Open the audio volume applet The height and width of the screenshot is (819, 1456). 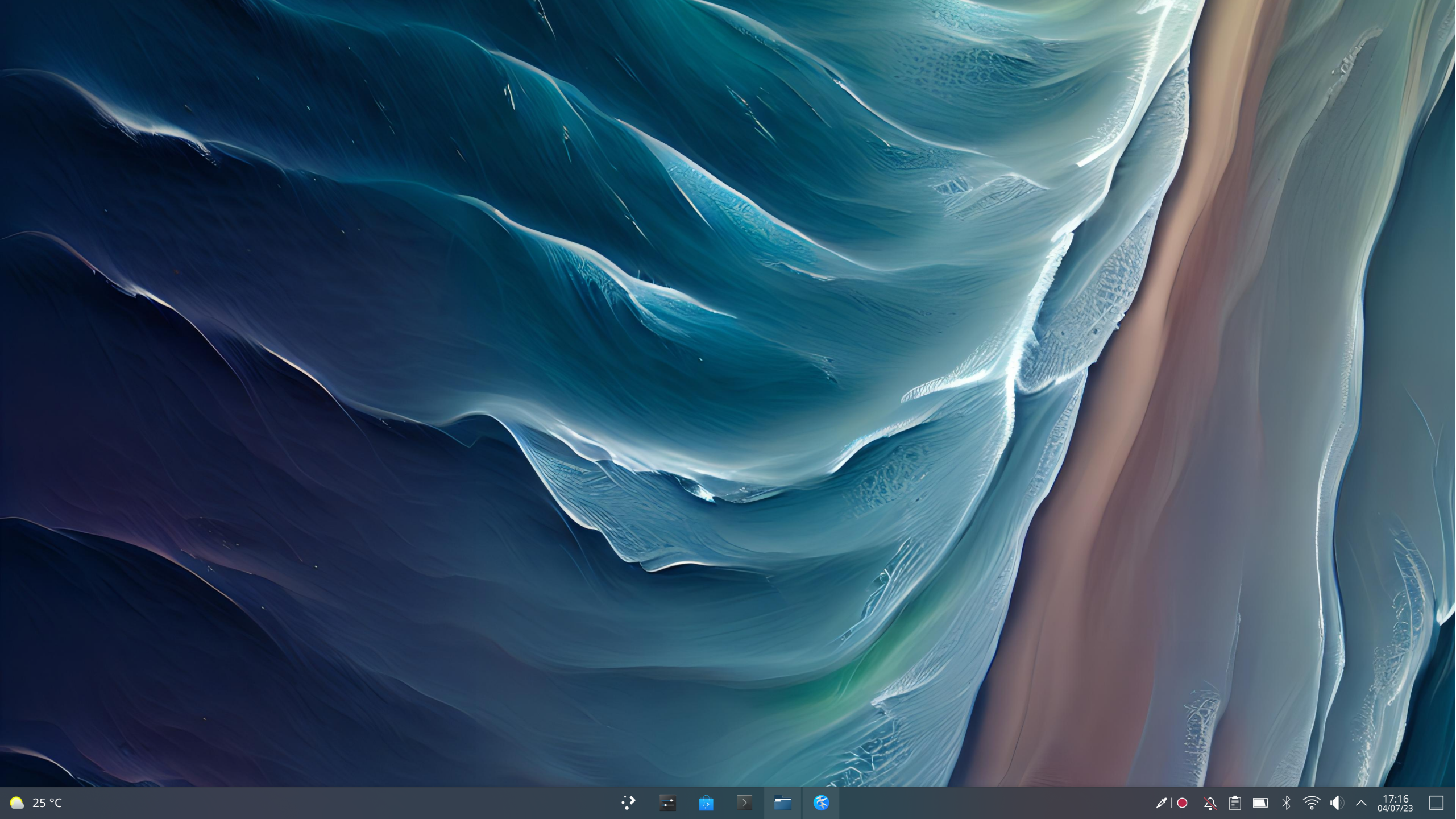tap(1337, 803)
